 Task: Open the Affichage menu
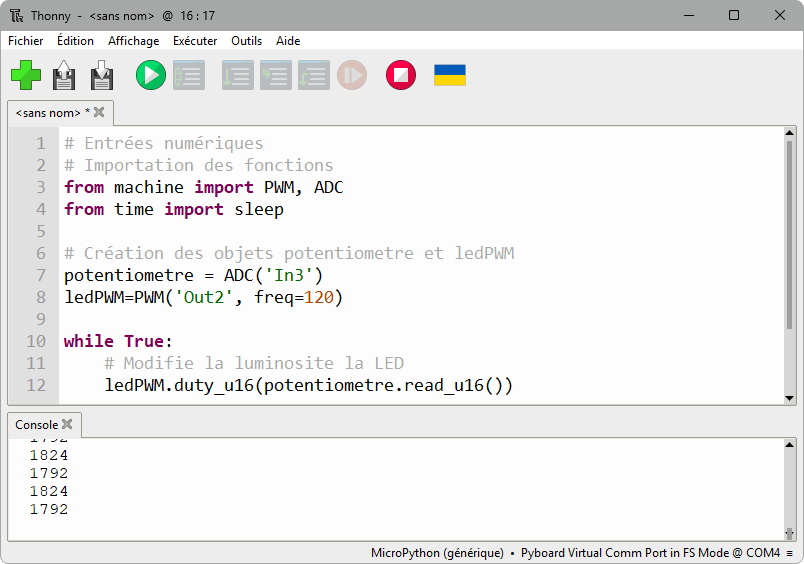tap(133, 41)
